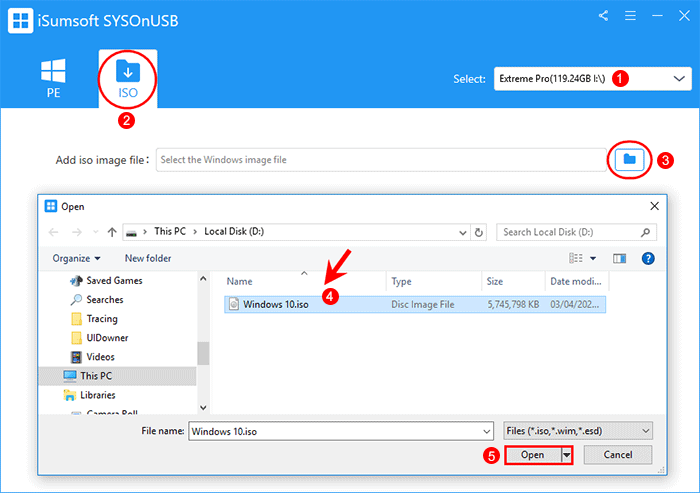Open the Organize menu
The width and height of the screenshot is (700, 493).
pyautogui.click(x=76, y=258)
